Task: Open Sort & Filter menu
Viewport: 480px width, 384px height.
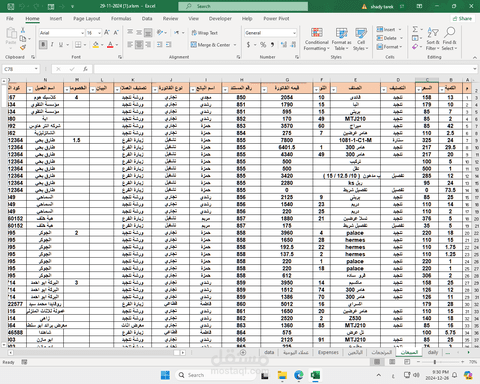Action: point(433,39)
